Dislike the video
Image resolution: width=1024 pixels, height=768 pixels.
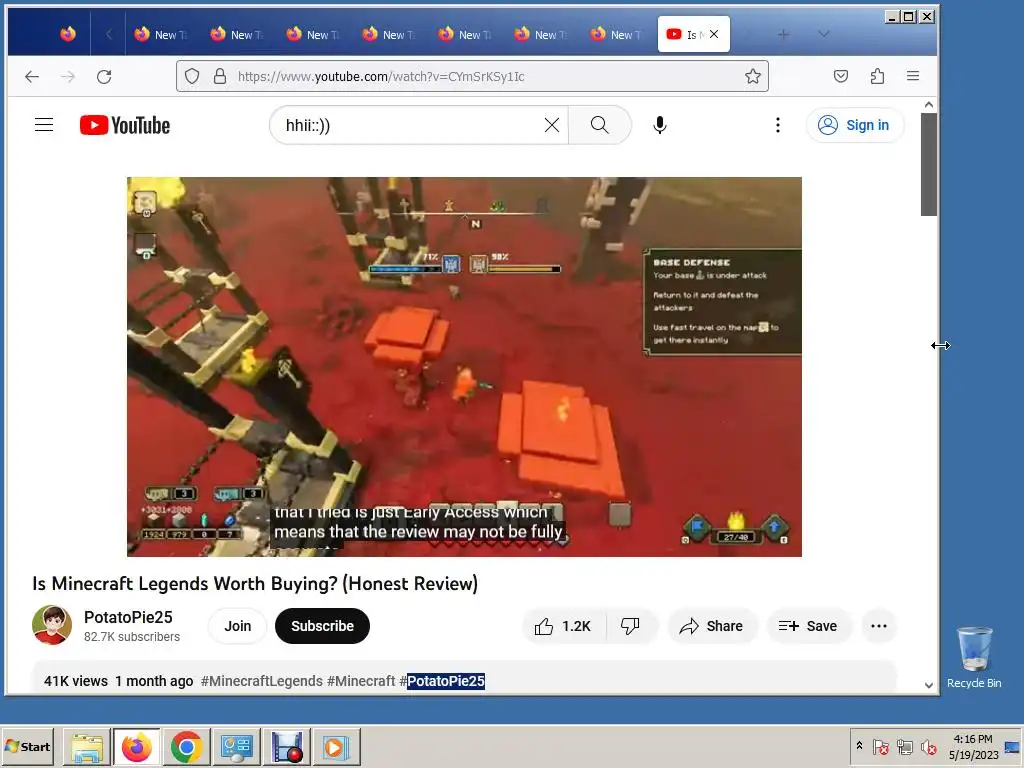coord(630,626)
